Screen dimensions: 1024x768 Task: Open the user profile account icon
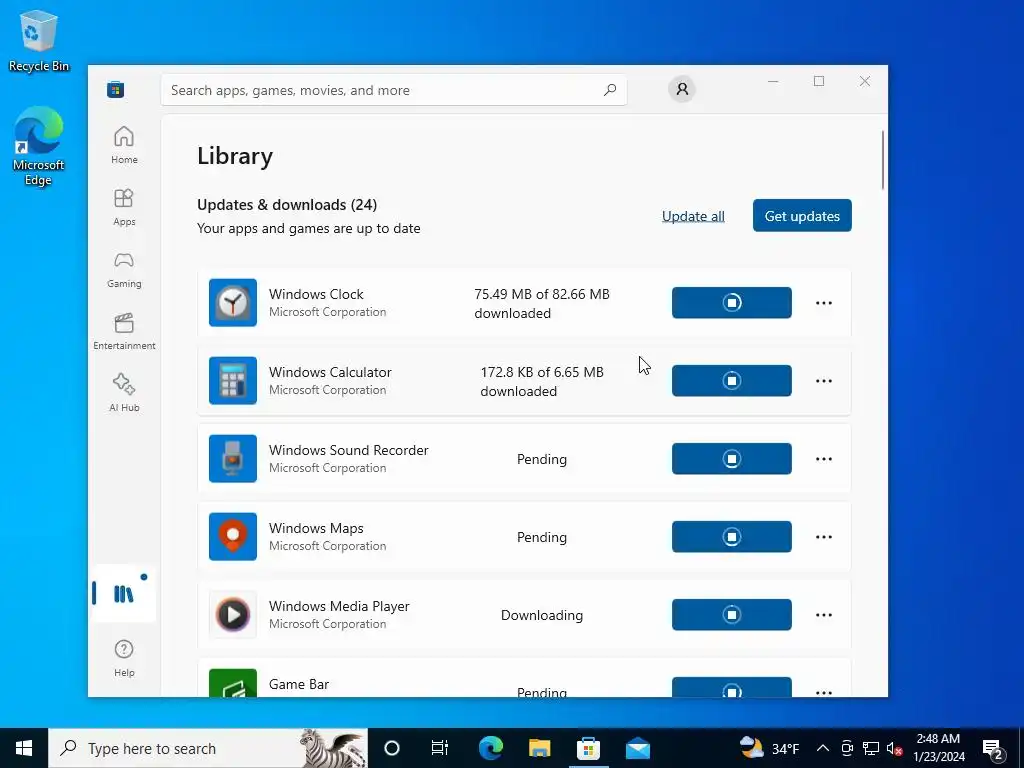682,89
